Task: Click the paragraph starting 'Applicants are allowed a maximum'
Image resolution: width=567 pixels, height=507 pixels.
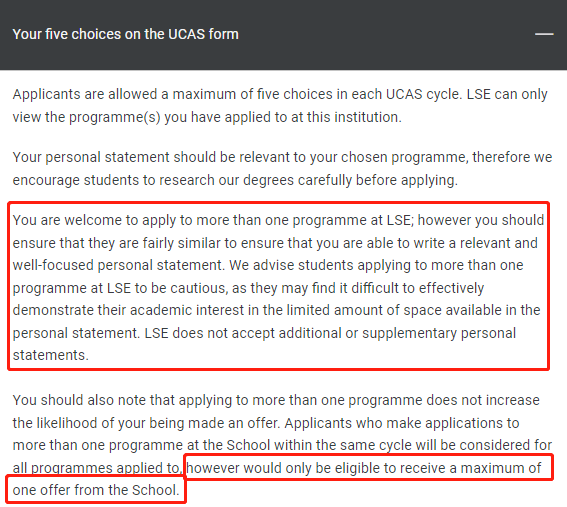Action: point(280,106)
